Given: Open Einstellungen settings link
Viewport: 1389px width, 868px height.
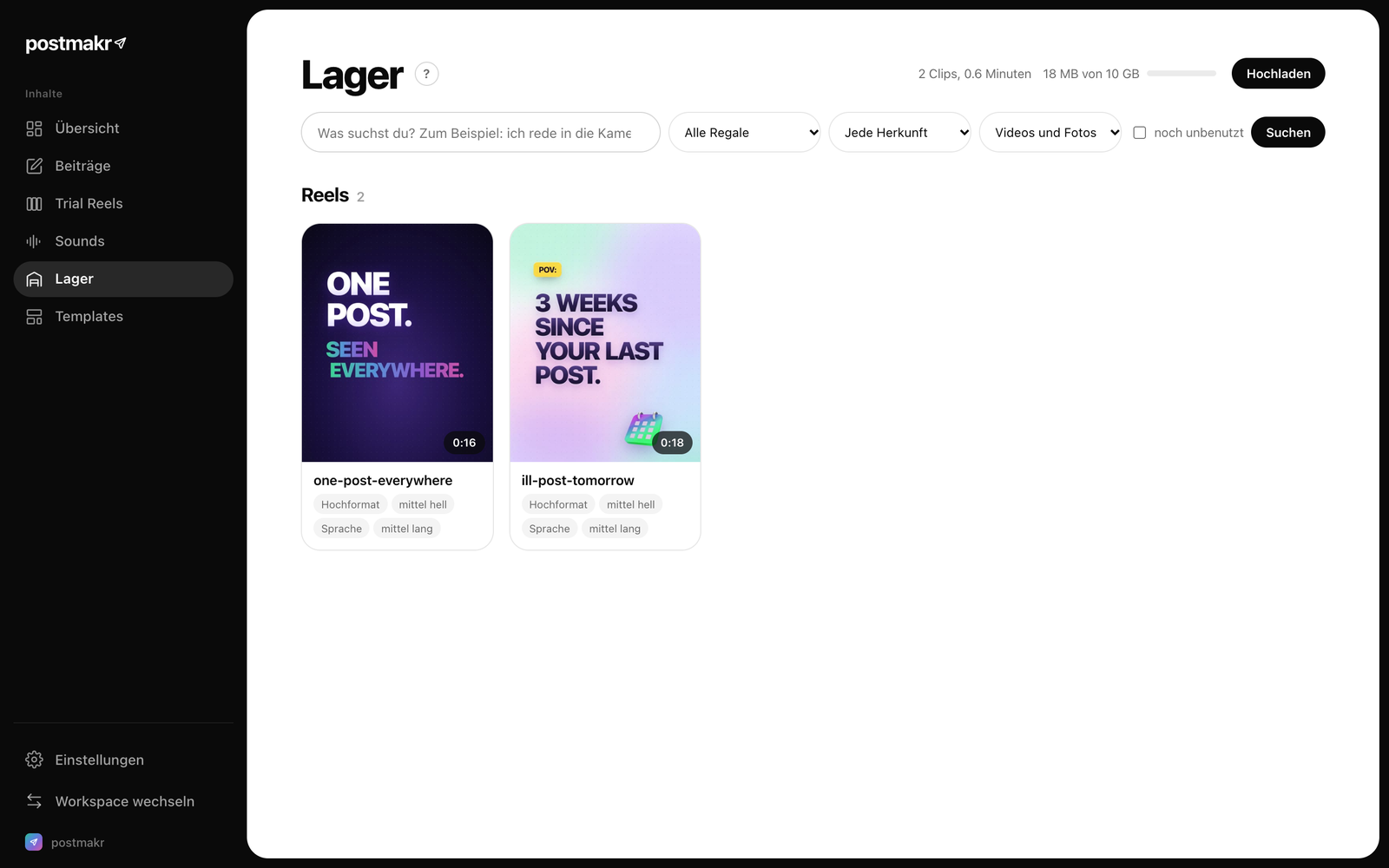Looking at the screenshot, I should click(x=123, y=759).
